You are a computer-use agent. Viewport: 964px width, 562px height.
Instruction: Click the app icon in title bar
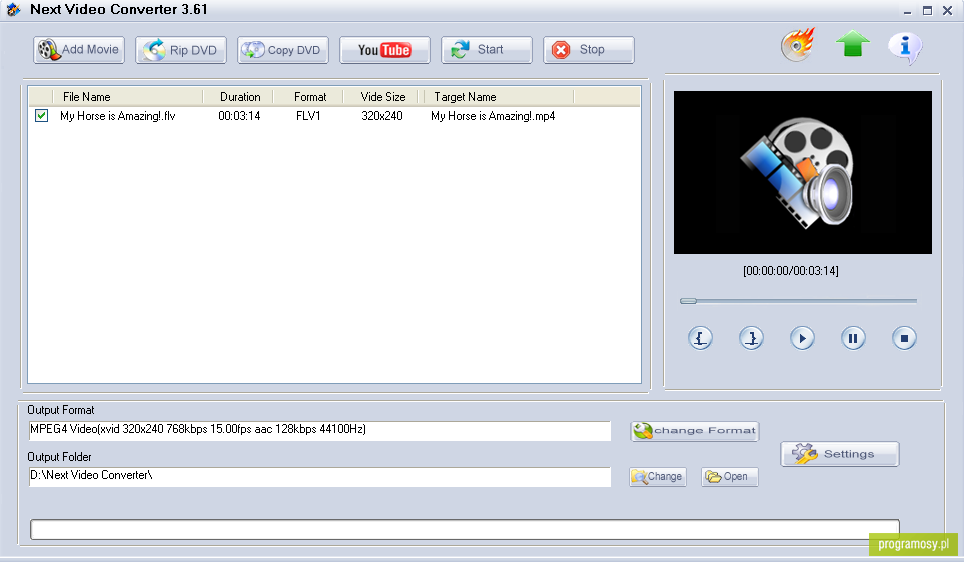(x=14, y=10)
